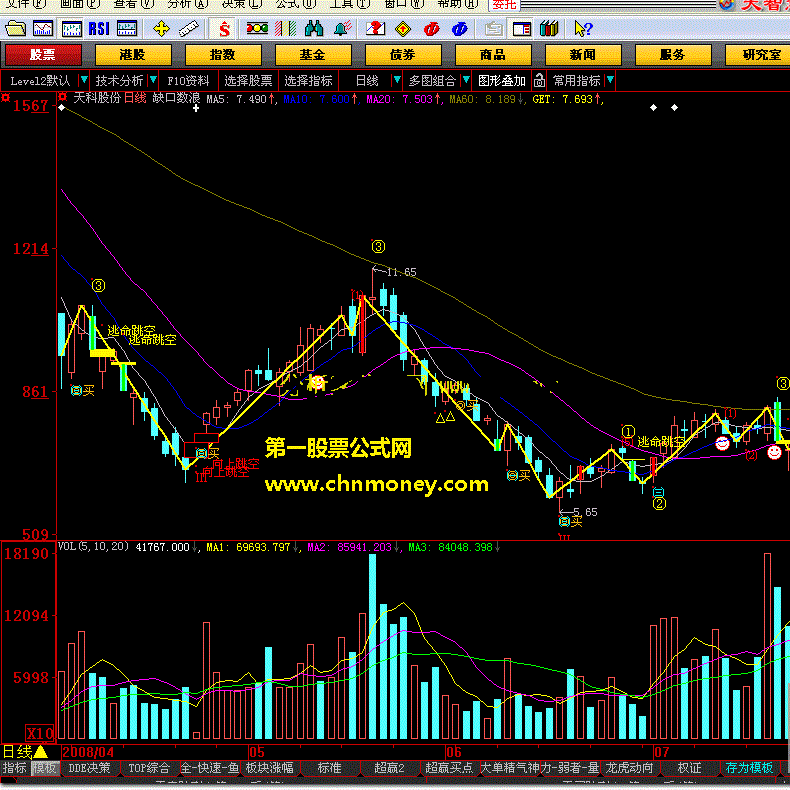This screenshot has height=790, width=790.
Task: Click 选择指标 in the sub-toolbar
Action: (x=308, y=81)
